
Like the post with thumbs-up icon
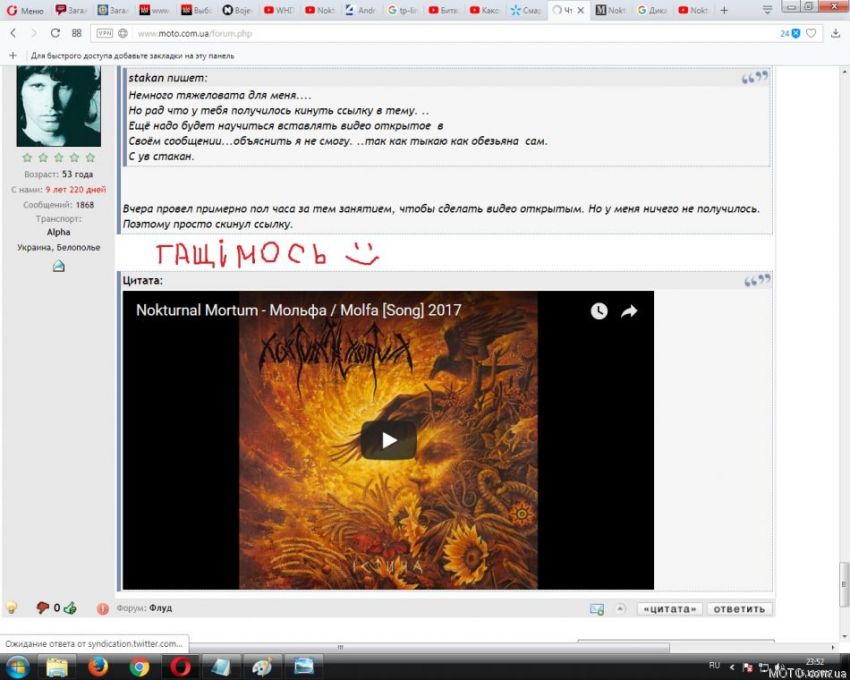(70, 608)
